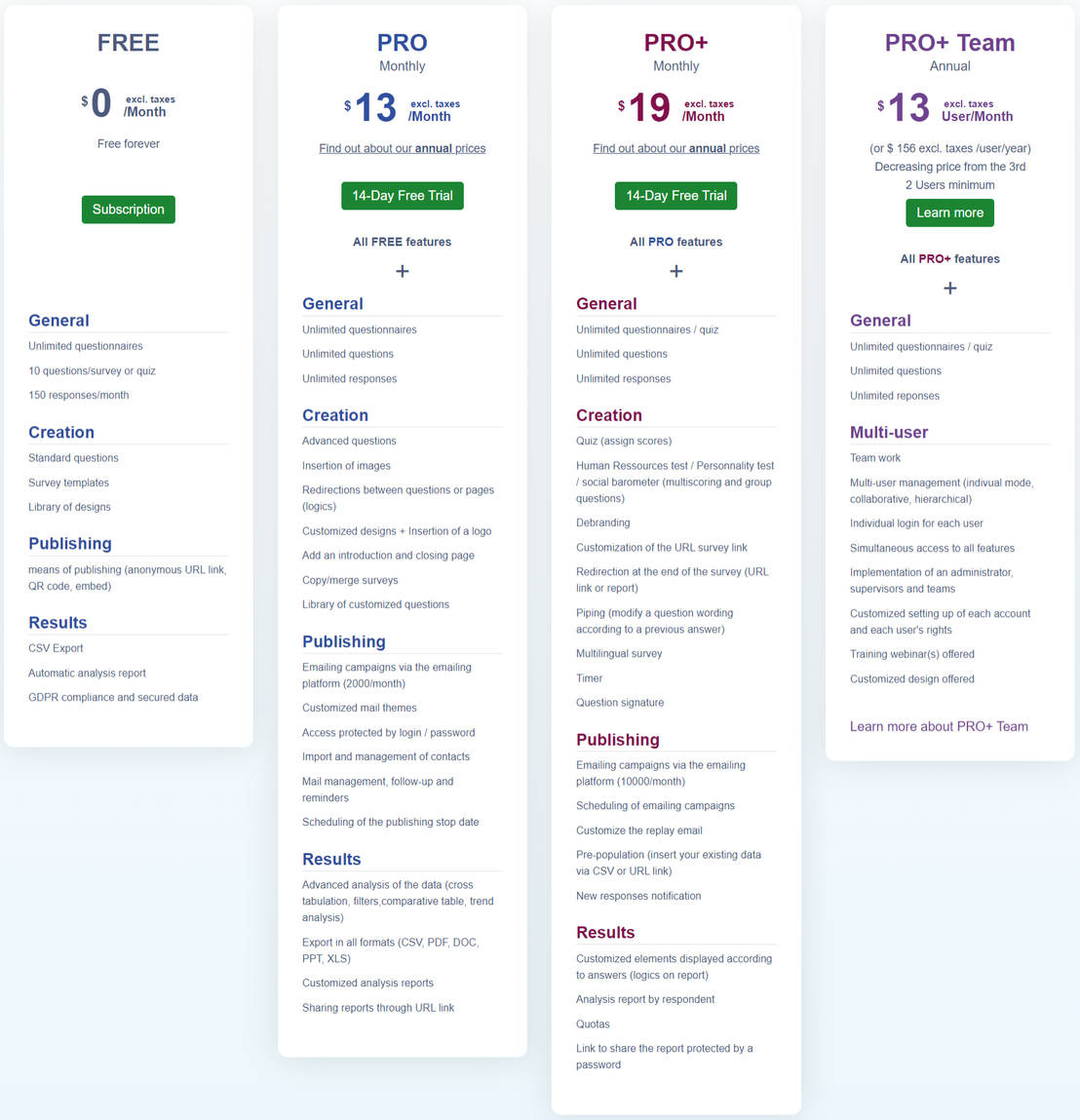Click the FREE plan title
Image resolution: width=1080 pixels, height=1120 pixels.
click(x=128, y=43)
